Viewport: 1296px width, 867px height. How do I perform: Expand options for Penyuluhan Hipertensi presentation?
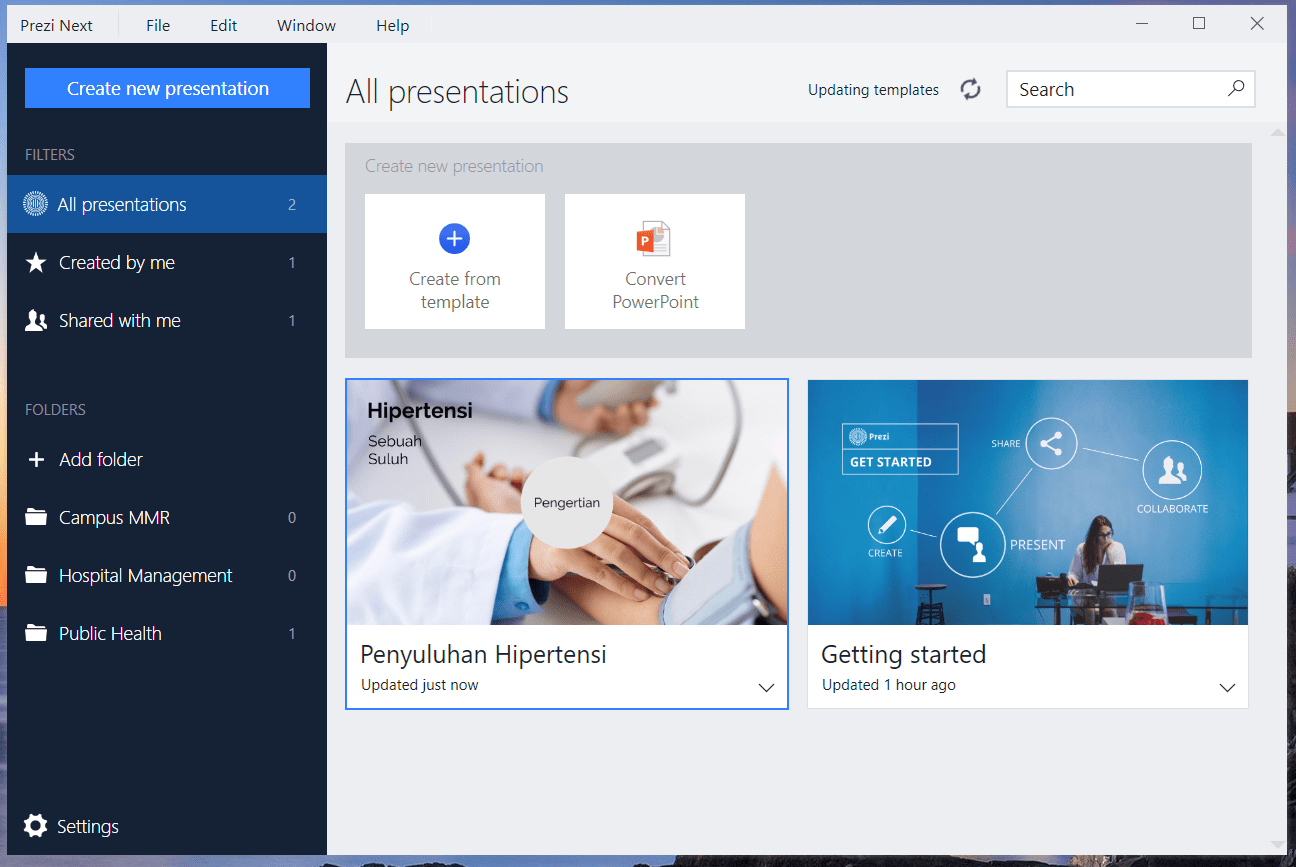tap(766, 688)
